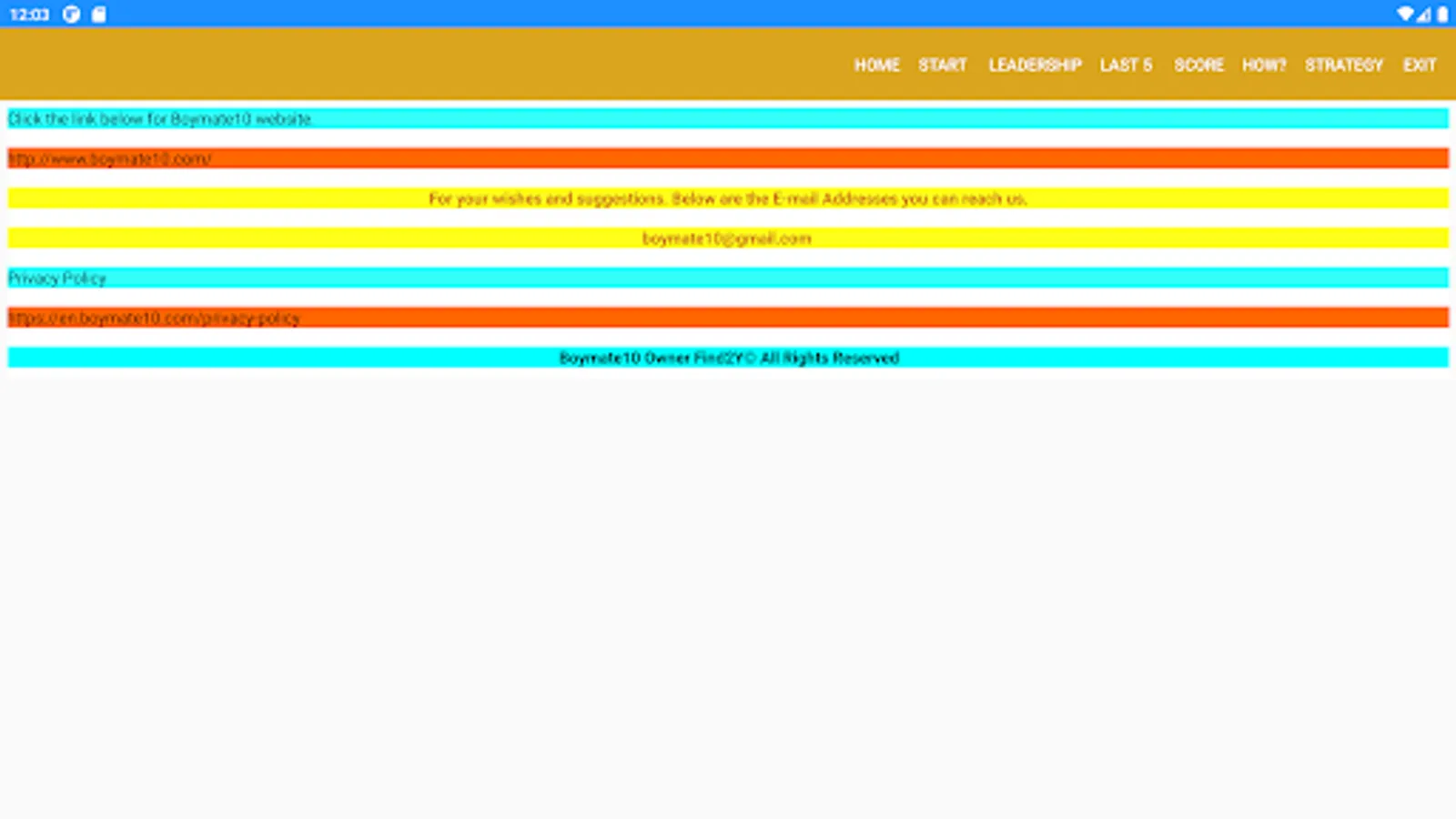Open the privacy-policy URL link
This screenshot has width=1456, height=819.
[154, 318]
